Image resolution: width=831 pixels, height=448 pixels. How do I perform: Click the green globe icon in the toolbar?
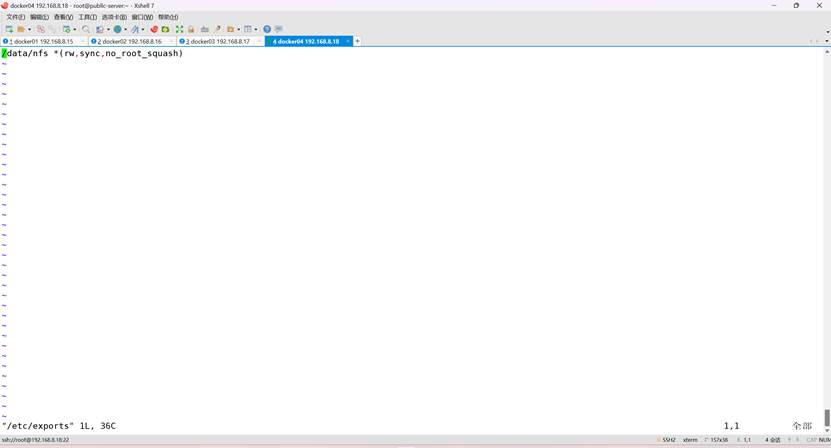tap(118, 29)
